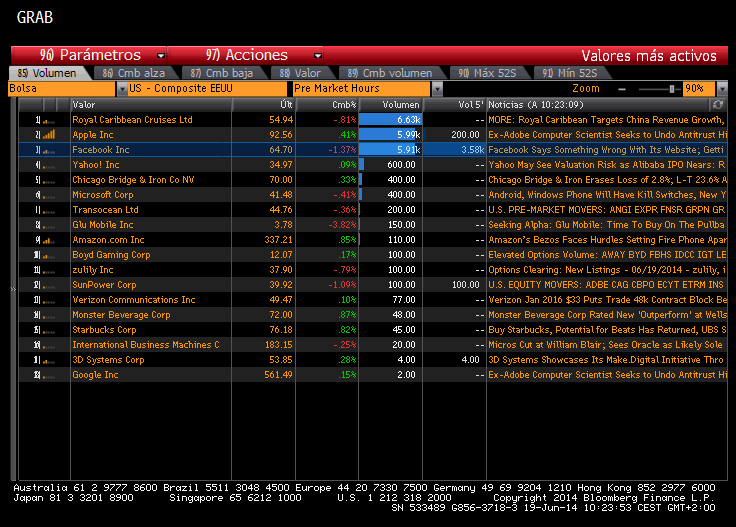Click the signal bars icon beside Royal Caribbean
This screenshot has width=736, height=527.
tap(49, 120)
